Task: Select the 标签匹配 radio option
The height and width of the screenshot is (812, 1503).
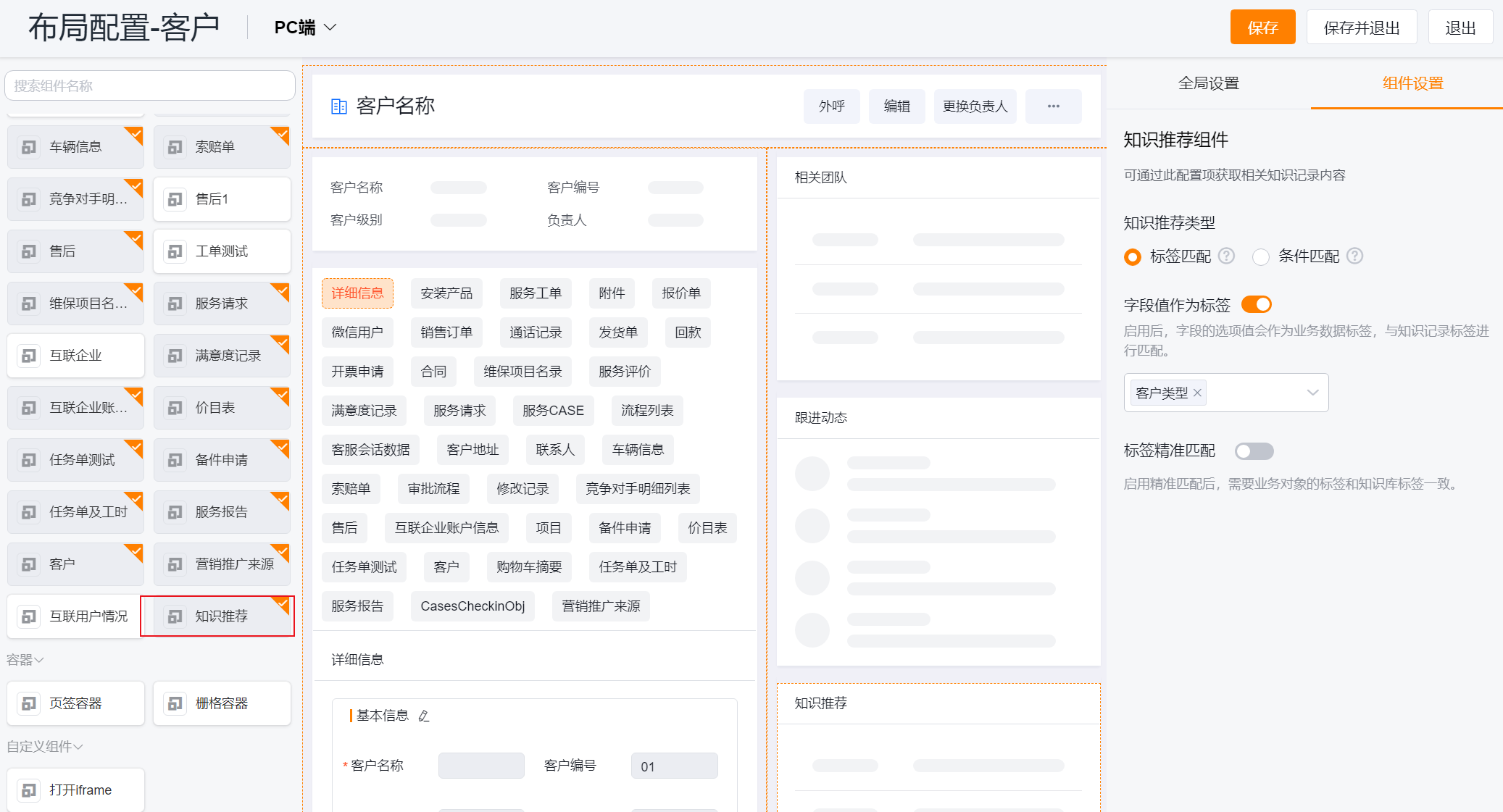Action: pos(1132,256)
